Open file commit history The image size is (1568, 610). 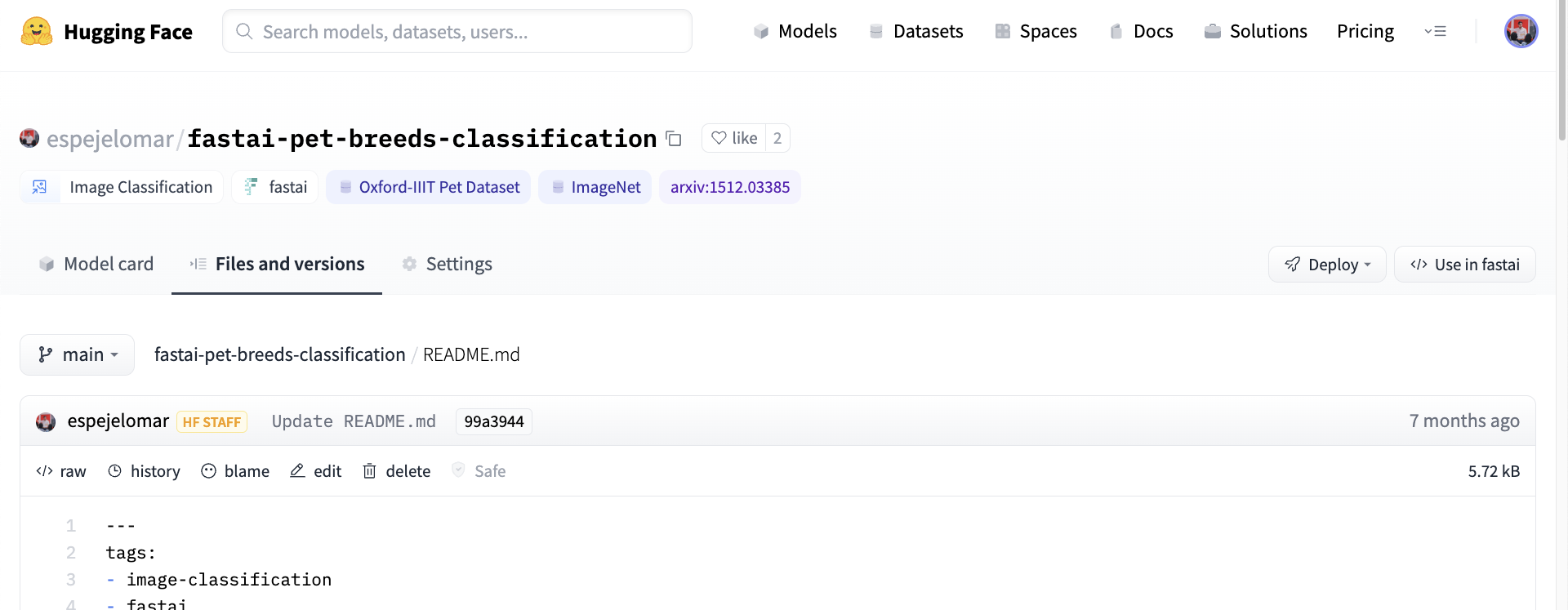pos(145,471)
